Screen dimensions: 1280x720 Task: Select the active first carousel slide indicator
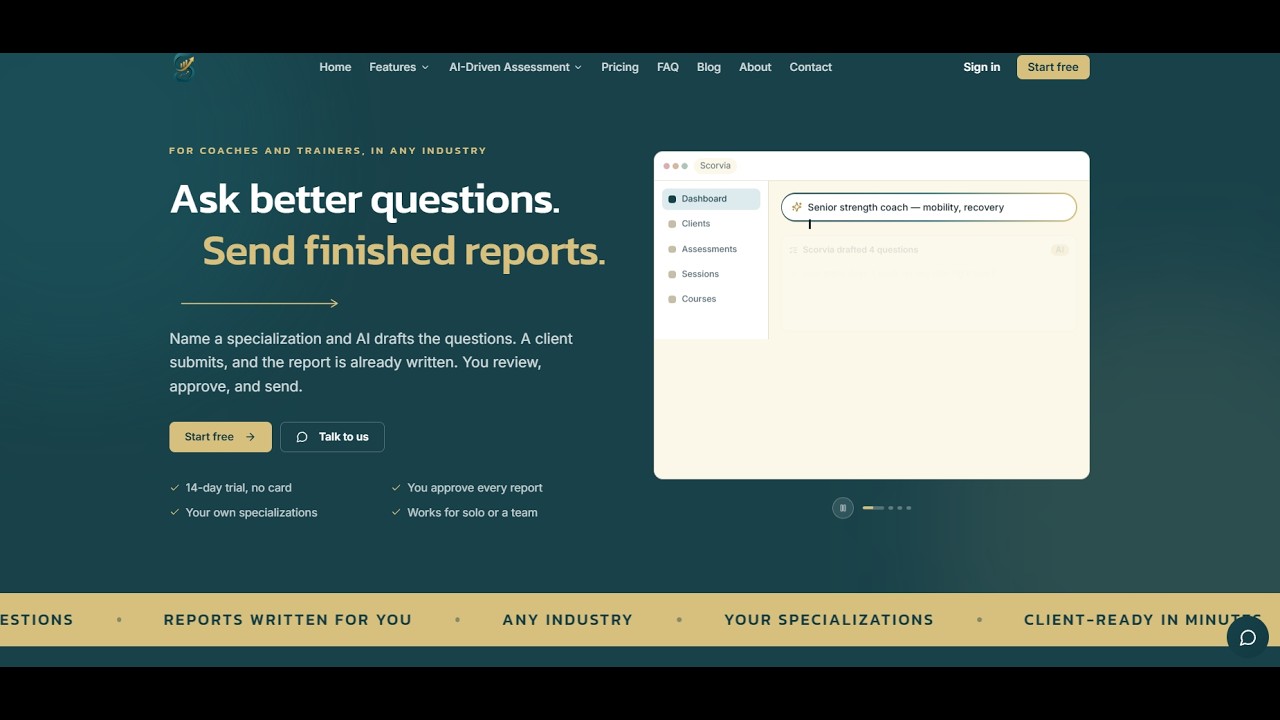tap(873, 508)
